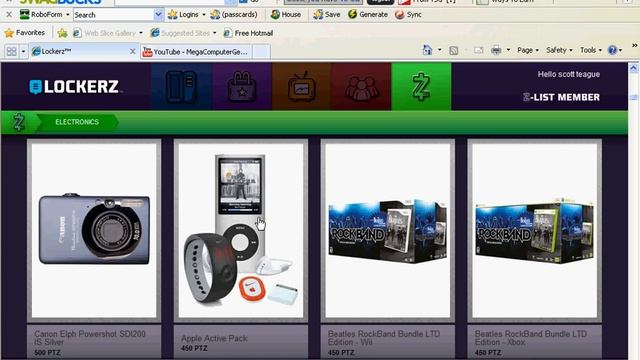Switch to the YouTube MegaComputerGe... tab
The image size is (640, 360).
(196, 52)
